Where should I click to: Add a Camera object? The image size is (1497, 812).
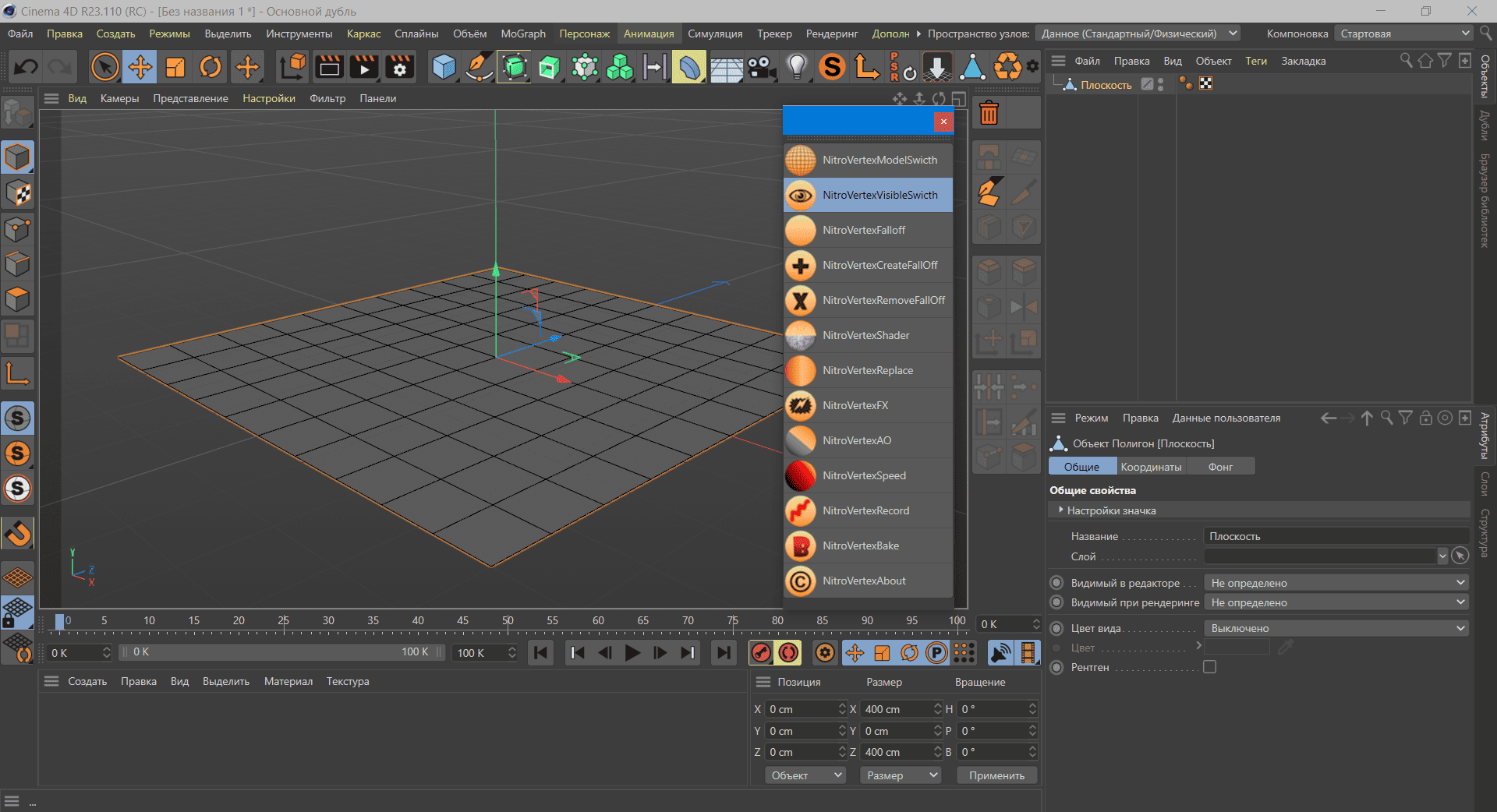click(761, 67)
